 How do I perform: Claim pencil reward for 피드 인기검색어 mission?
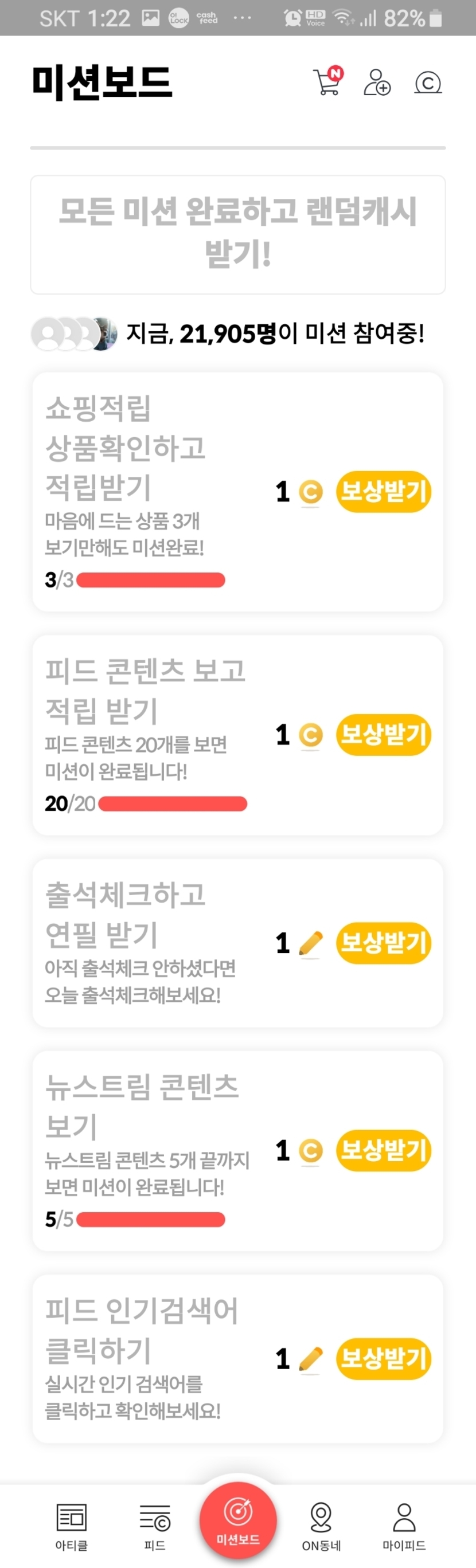tap(383, 1359)
